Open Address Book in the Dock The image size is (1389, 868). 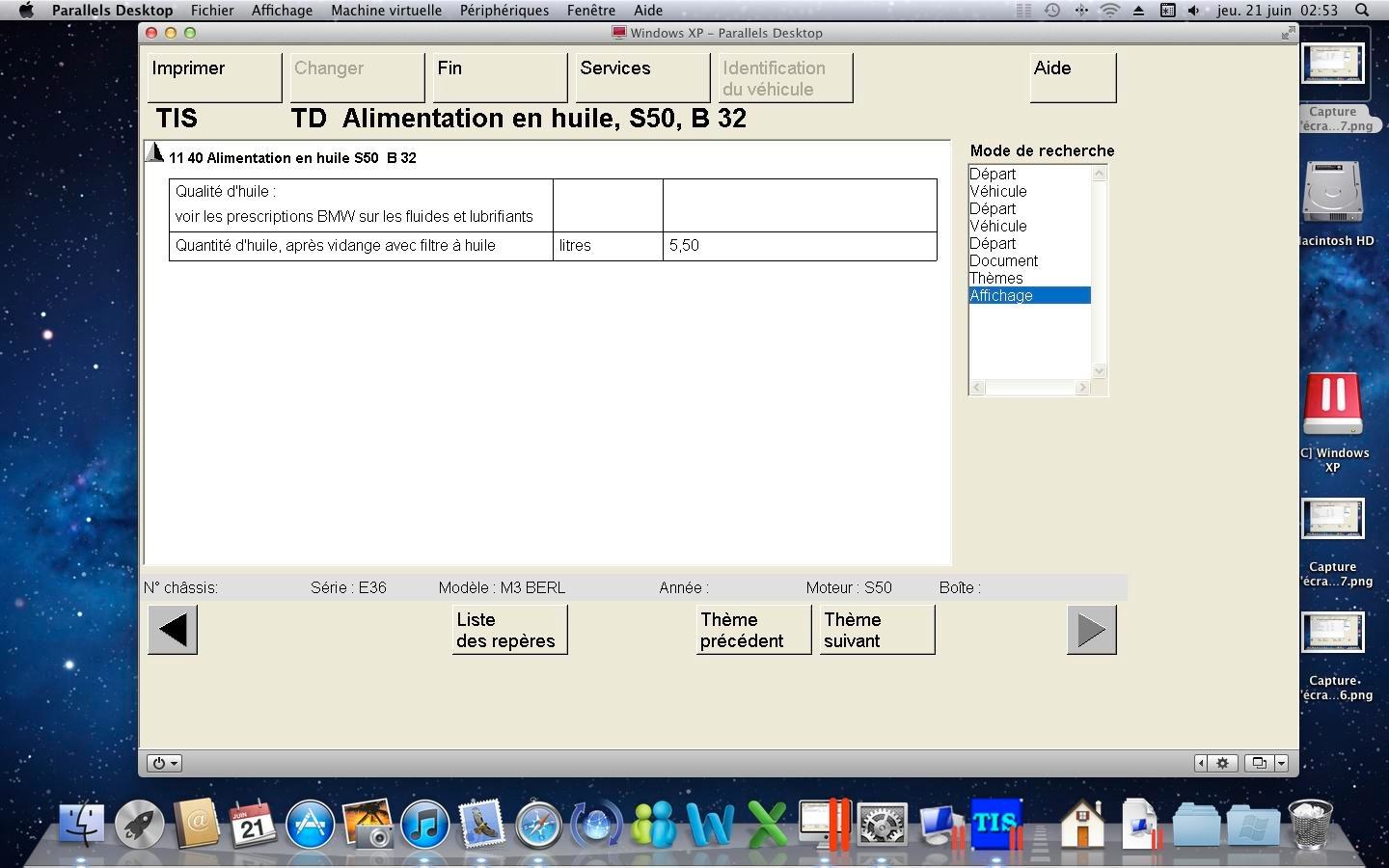tap(197, 826)
